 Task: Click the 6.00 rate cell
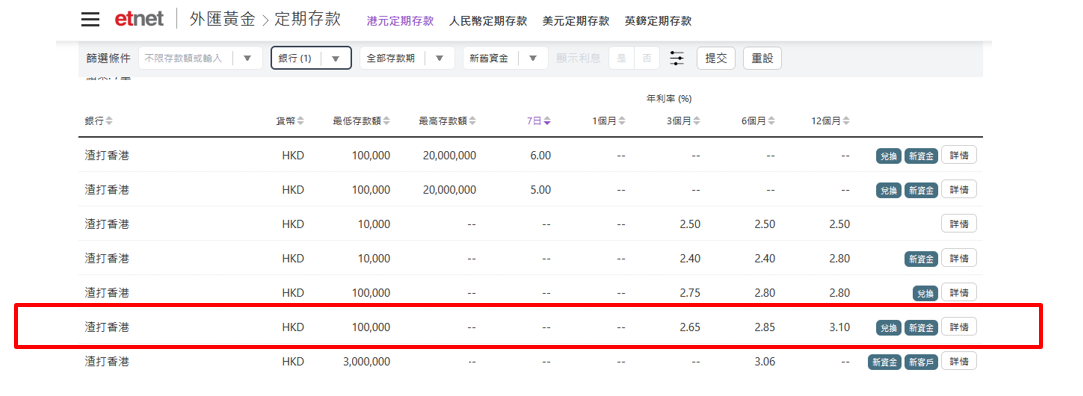pos(540,155)
